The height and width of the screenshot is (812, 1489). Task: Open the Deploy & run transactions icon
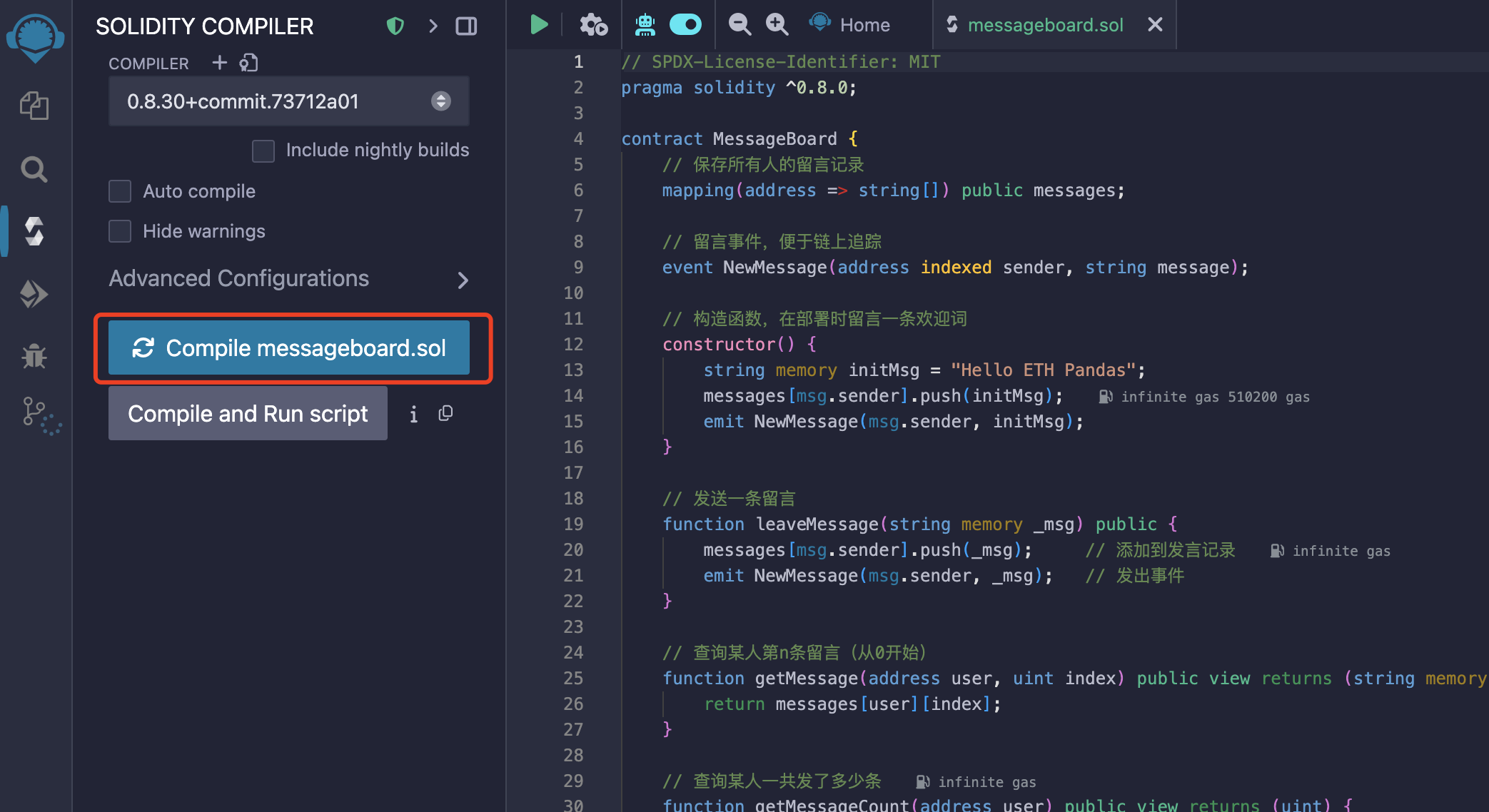(x=34, y=293)
